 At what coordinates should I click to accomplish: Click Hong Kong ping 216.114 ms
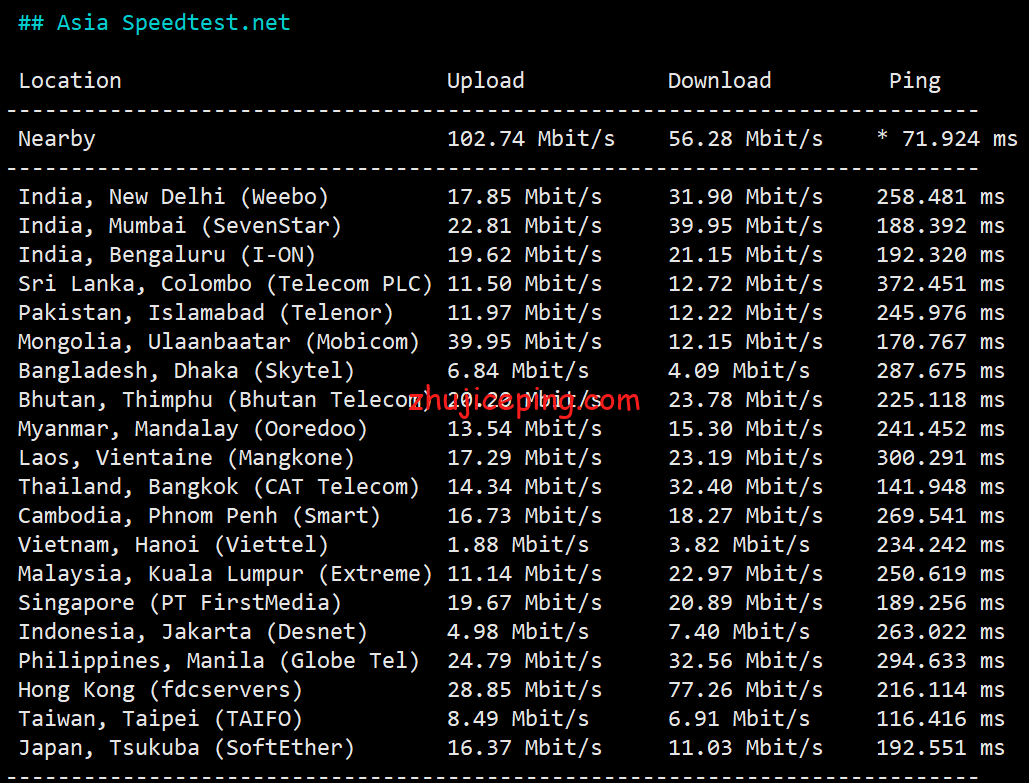pos(940,689)
